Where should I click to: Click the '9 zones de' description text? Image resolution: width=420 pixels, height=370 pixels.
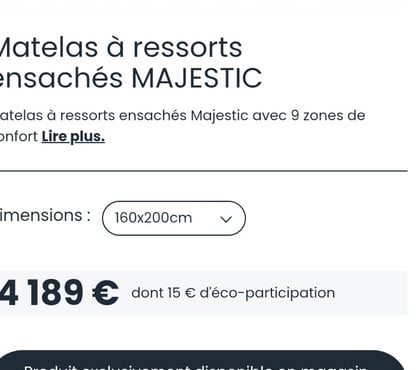tap(328, 115)
